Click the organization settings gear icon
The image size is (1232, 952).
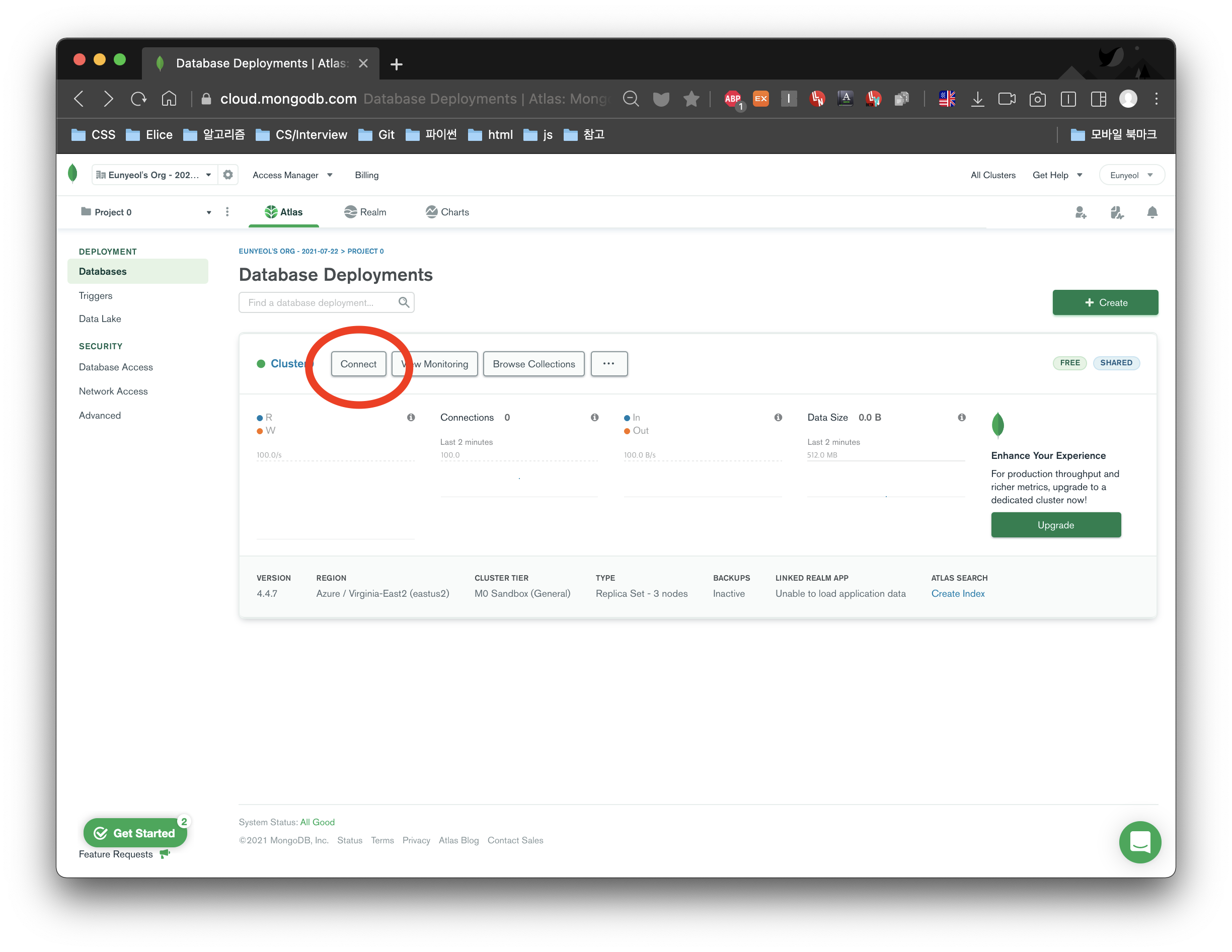tap(228, 175)
